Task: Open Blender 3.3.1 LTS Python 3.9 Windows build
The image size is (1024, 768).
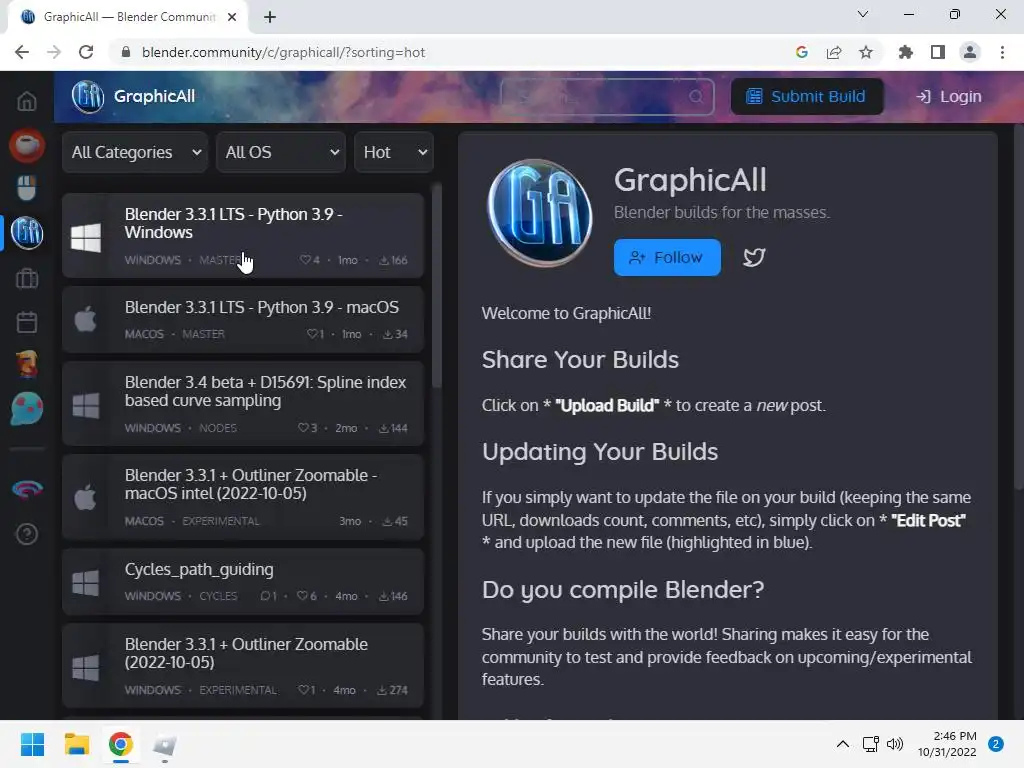Action: click(243, 235)
